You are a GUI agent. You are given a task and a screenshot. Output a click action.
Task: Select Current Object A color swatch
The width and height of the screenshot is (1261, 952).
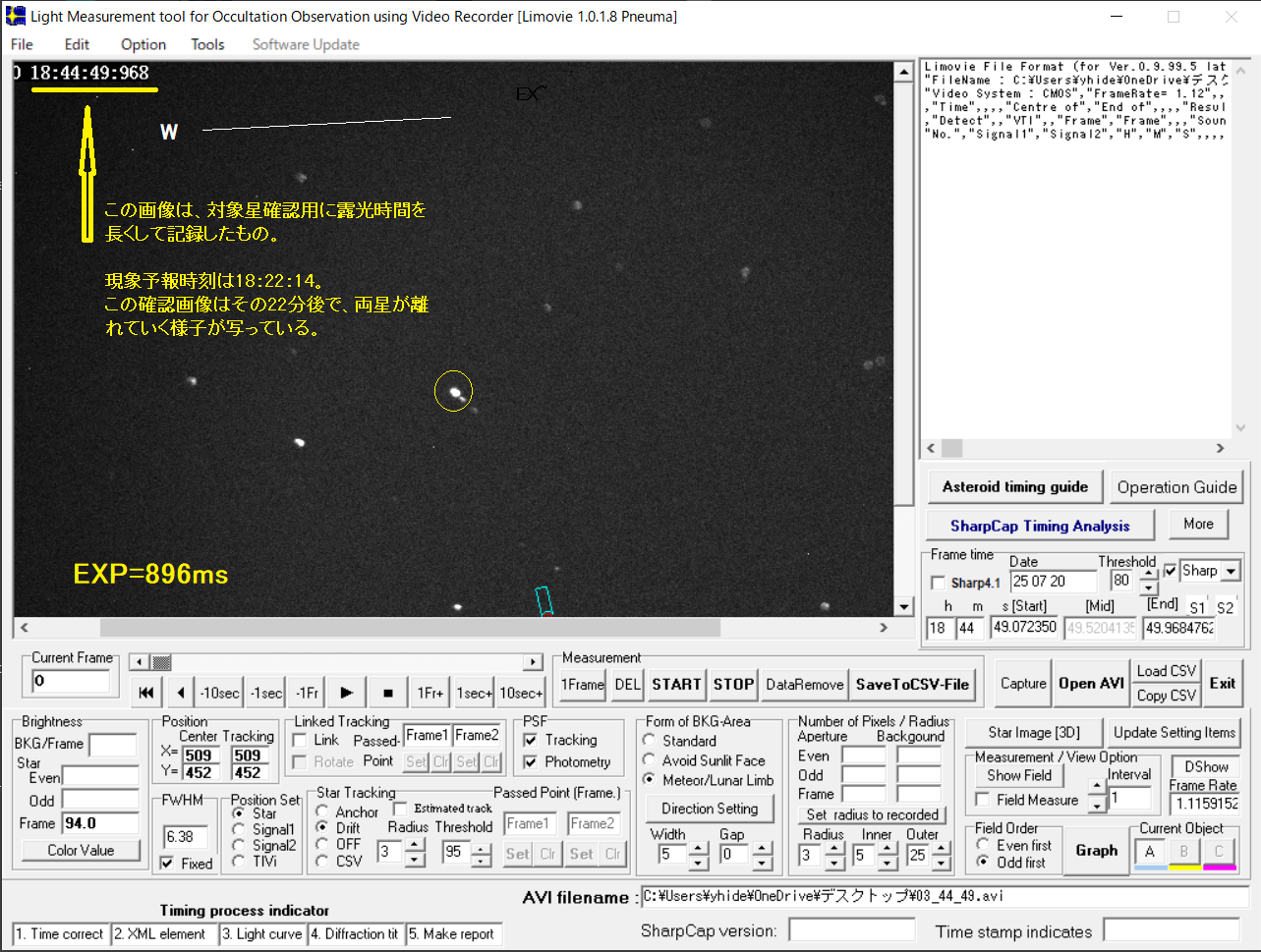[1150, 852]
